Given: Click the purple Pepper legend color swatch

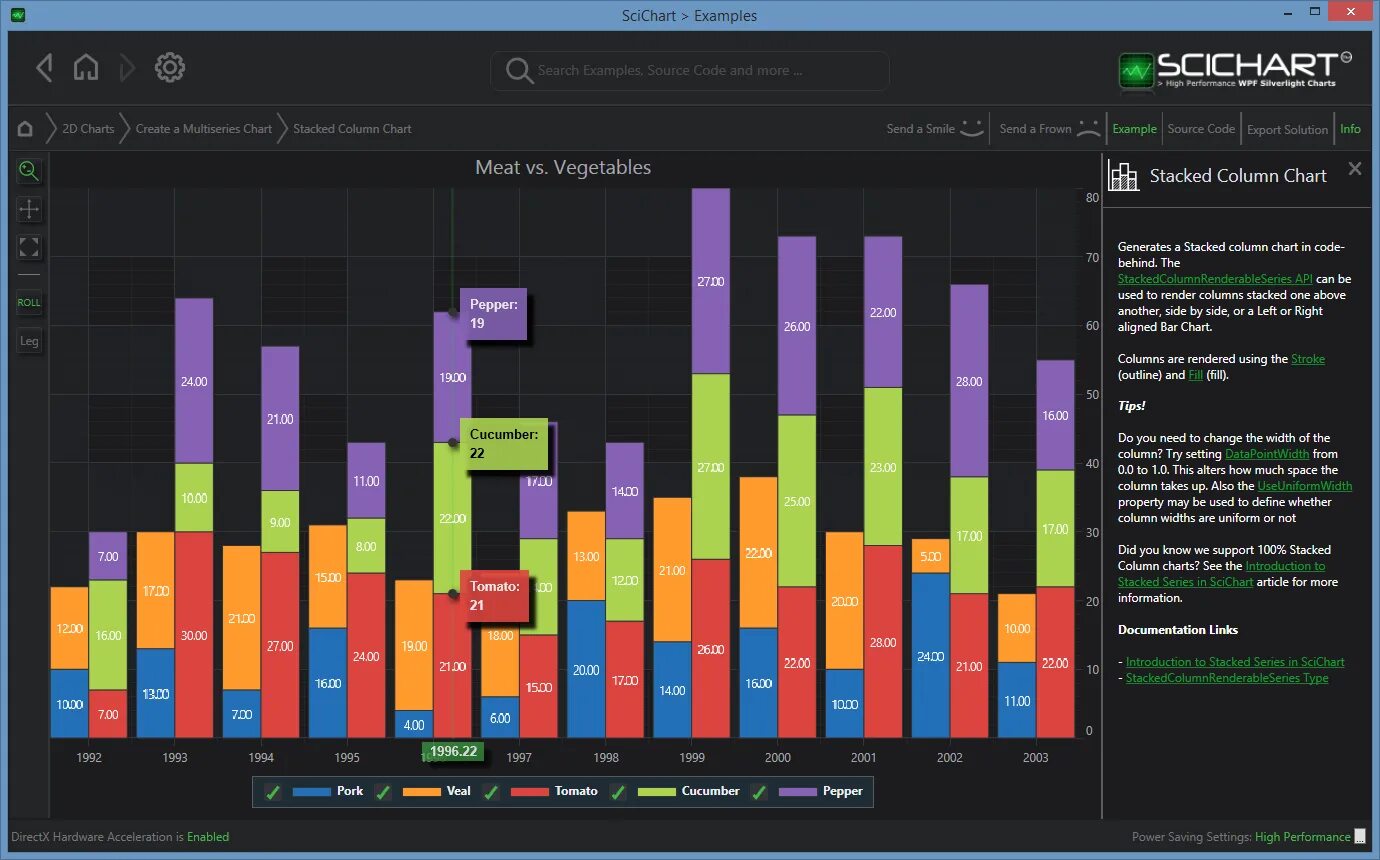Looking at the screenshot, I should pos(797,792).
